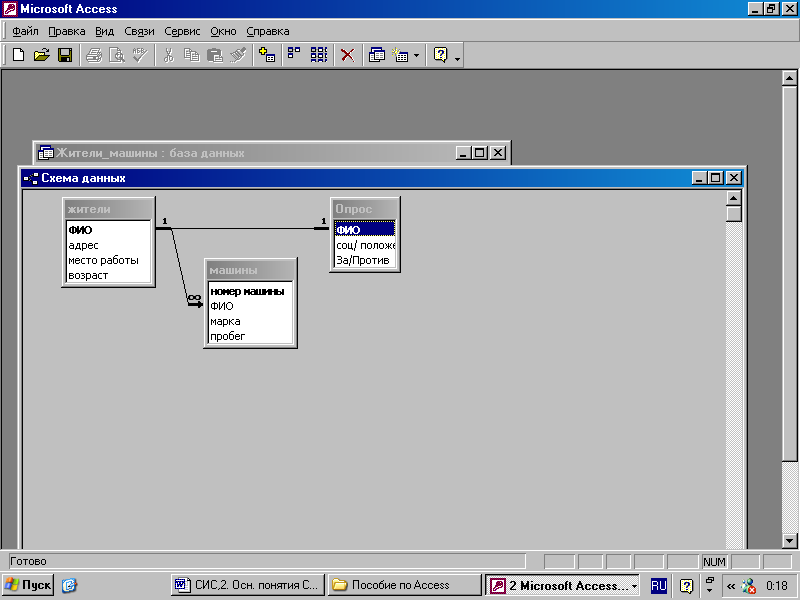Select the машины table title bar

point(250,270)
